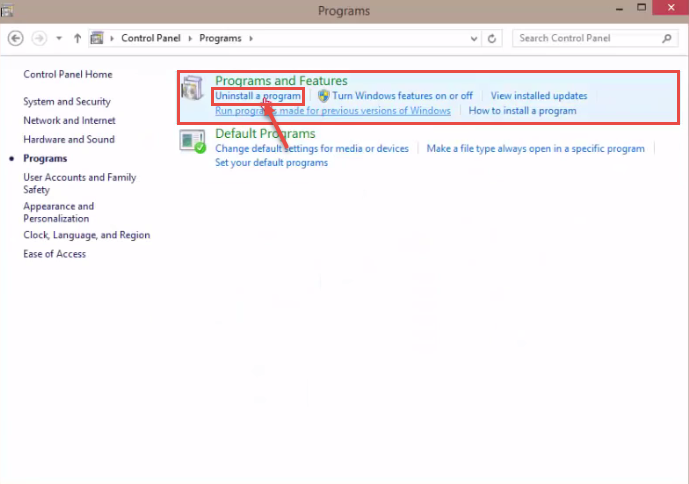This screenshot has width=689, height=484.
Task: Open Turn Windows features on or off
Action: pos(403,96)
